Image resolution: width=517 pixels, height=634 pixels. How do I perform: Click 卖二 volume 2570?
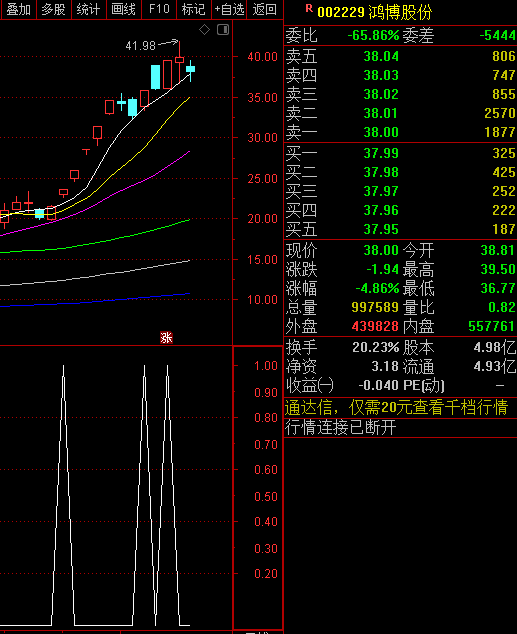(x=500, y=113)
